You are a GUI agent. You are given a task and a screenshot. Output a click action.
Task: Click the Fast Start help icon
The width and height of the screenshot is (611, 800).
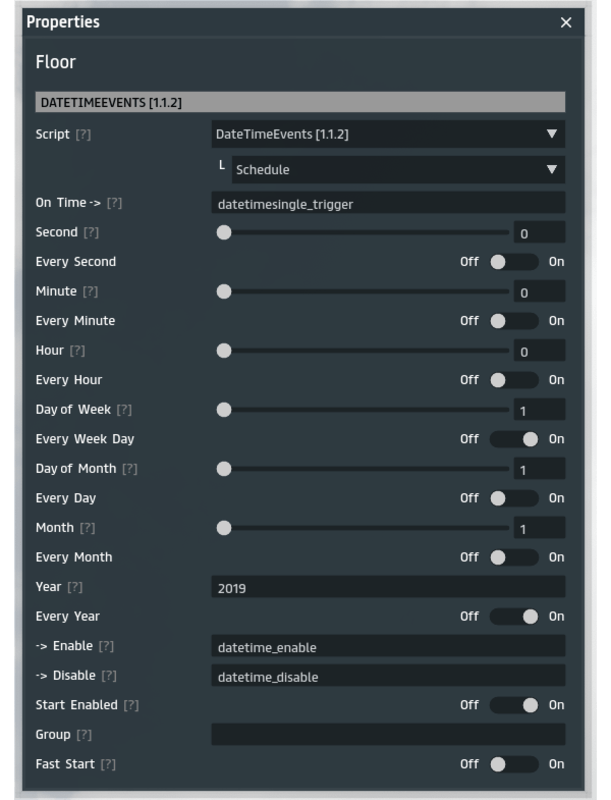[x=108, y=764]
